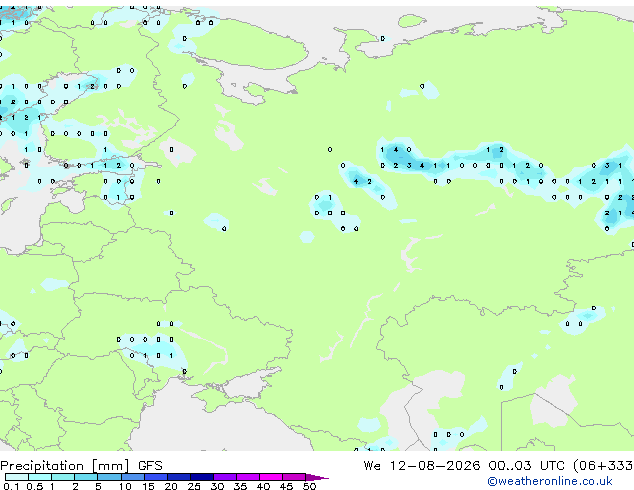Click the legend value label '25'
The width and height of the screenshot is (634, 490).
194,486
